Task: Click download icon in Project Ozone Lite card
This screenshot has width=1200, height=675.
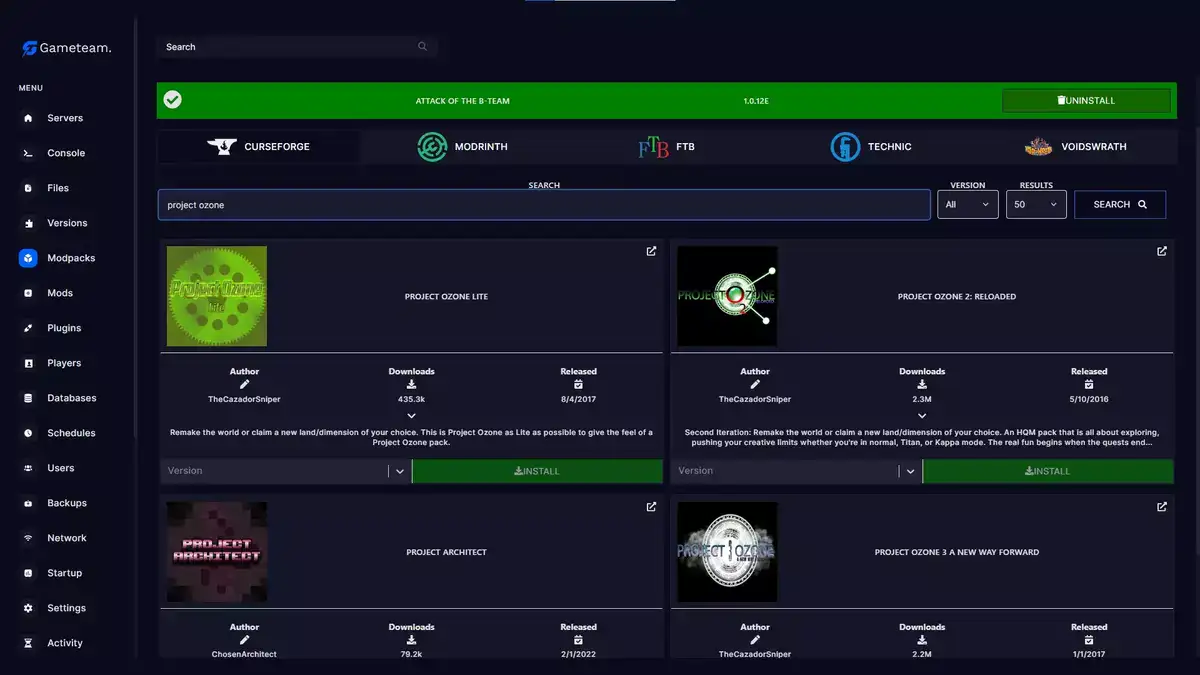Action: (412, 385)
